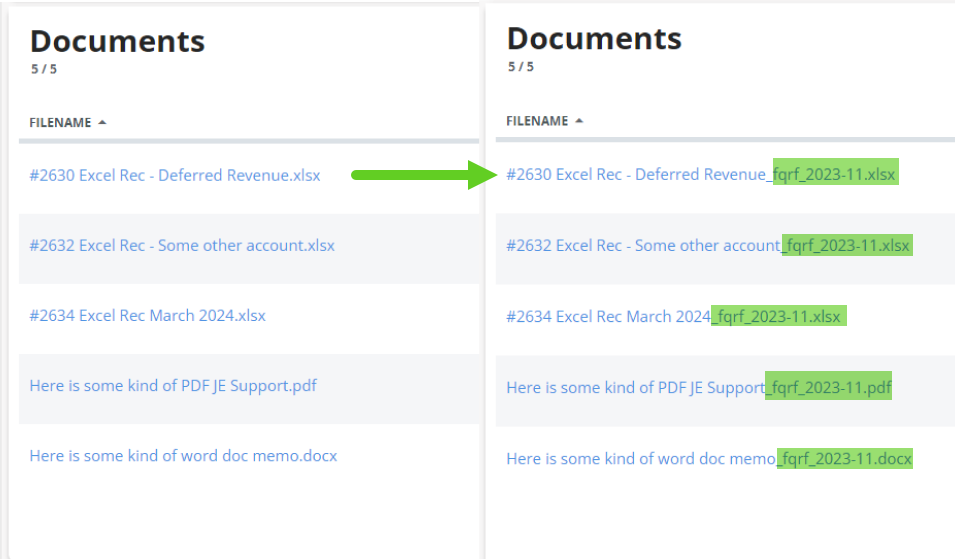Open Deferred Revenue_fqrf_2023-11.xlsx file

pyautogui.click(x=700, y=174)
